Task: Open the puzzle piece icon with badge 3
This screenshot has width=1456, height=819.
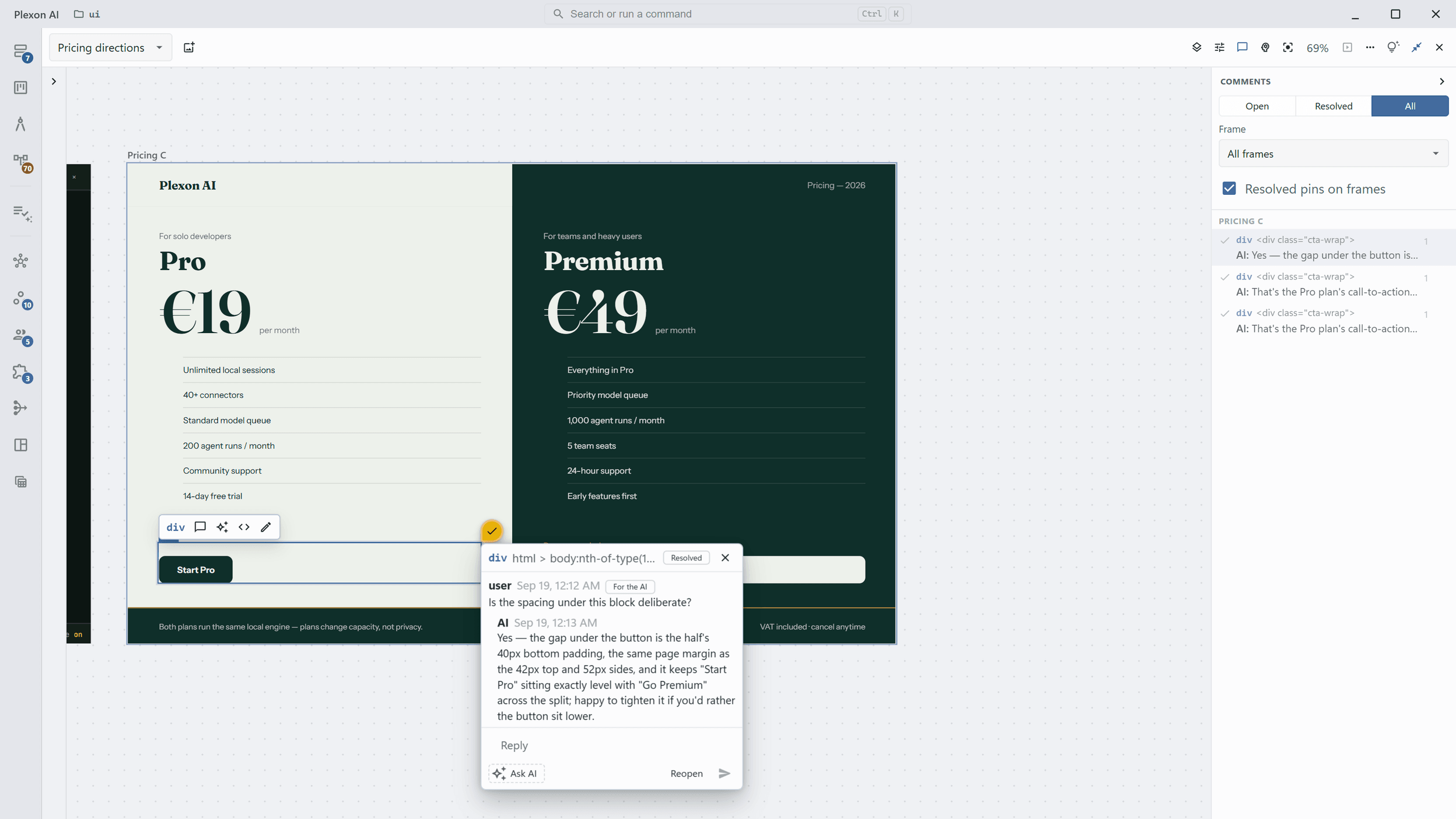Action: 22,373
